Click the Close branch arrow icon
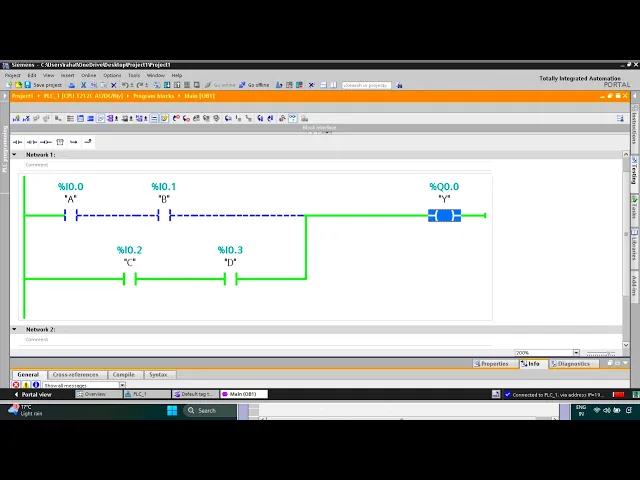 [87, 142]
